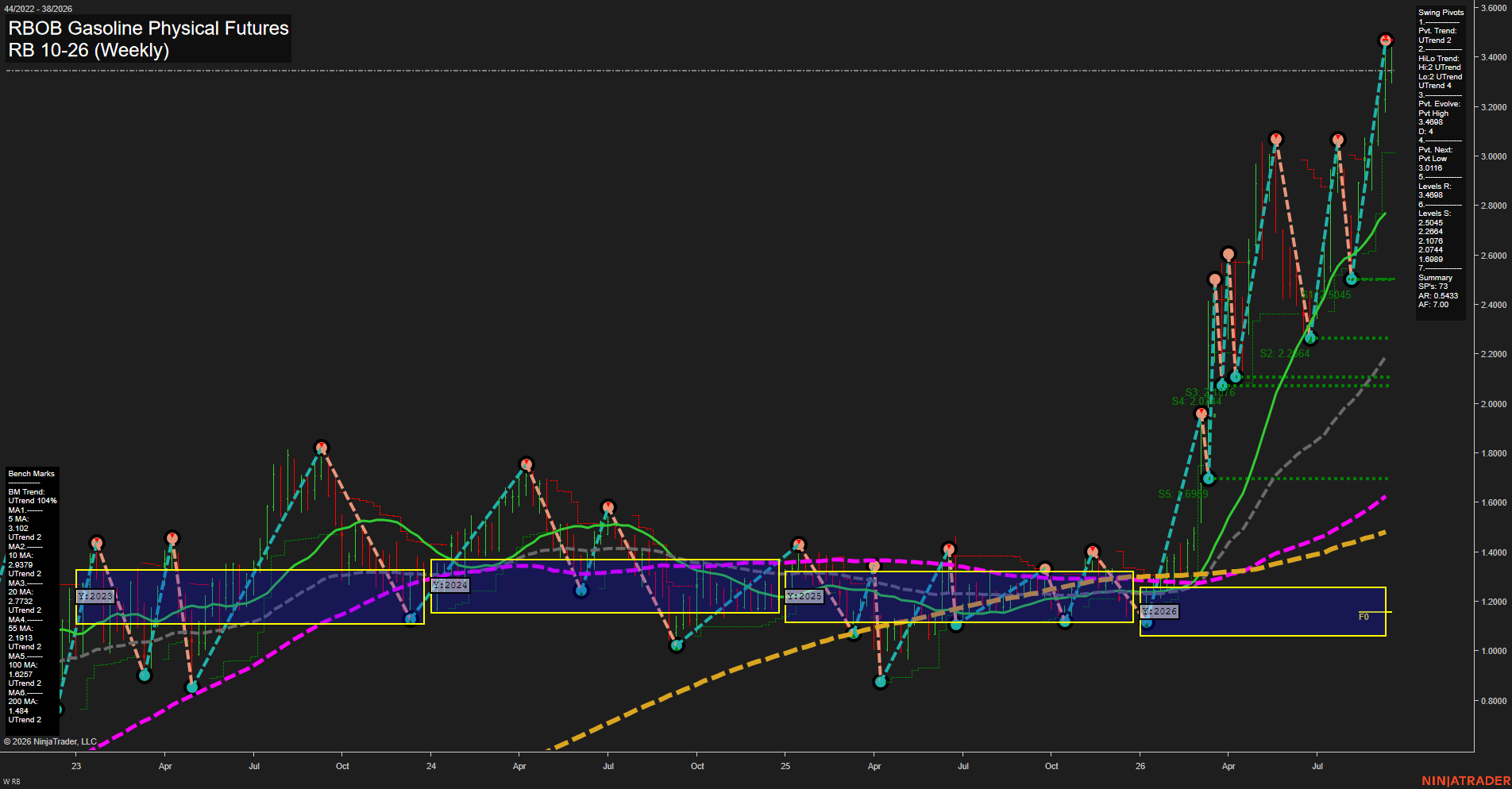The height and width of the screenshot is (789, 1512).
Task: Click the 3.6000 price axis label
Action: point(1494,8)
